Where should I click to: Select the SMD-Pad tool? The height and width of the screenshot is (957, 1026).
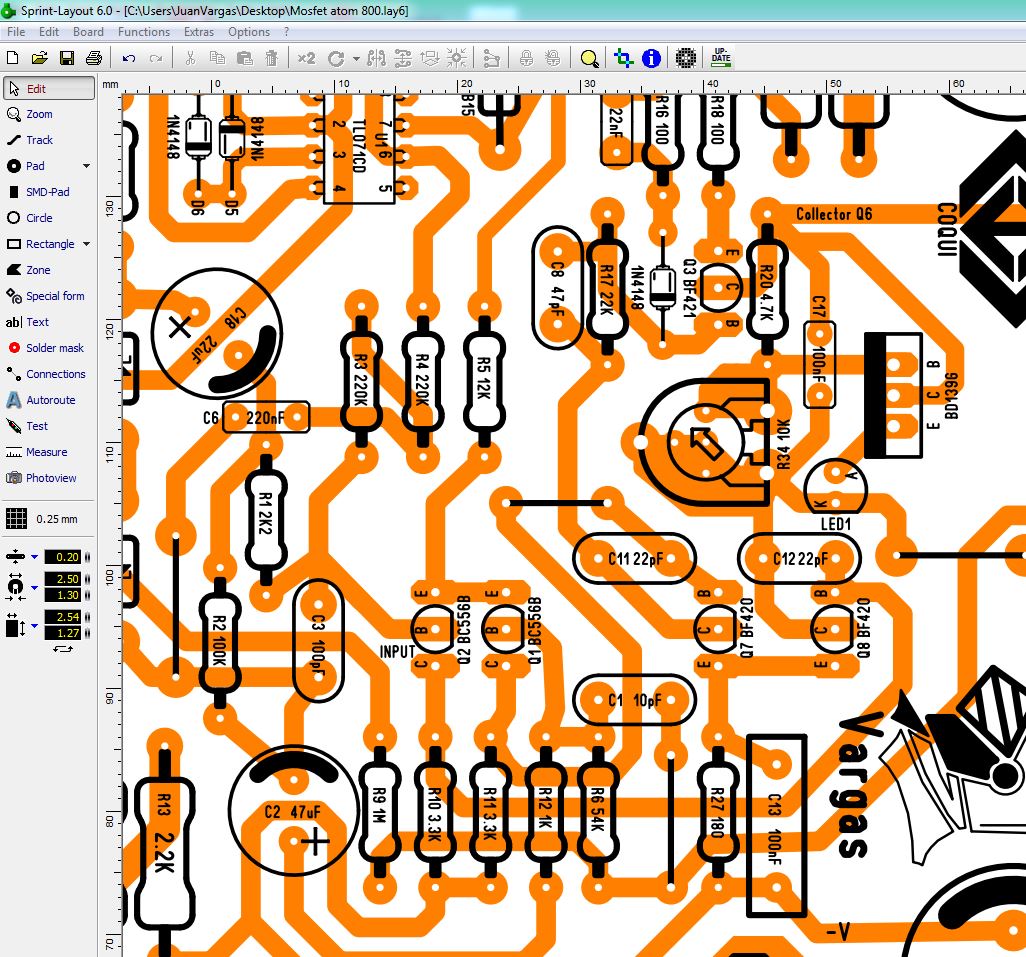coord(49,192)
